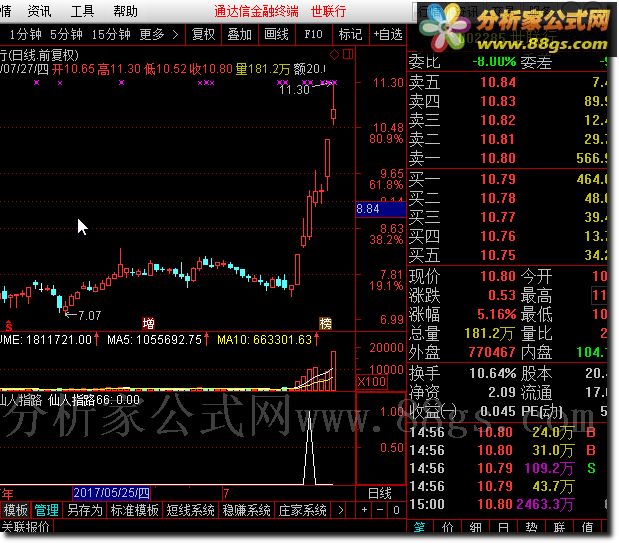Viewport: 619px width, 543px height.
Task: Select the 庄家系统 tab
Action: 302,510
